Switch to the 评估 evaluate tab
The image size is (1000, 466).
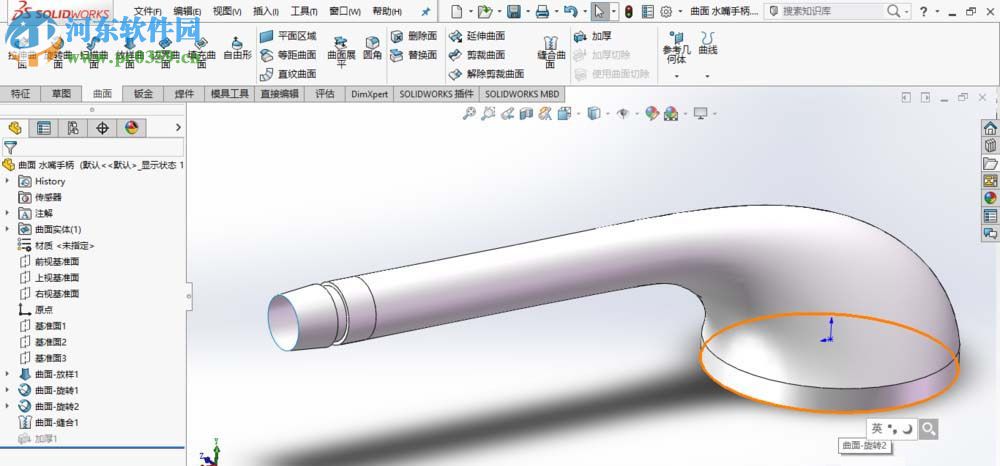(x=325, y=94)
